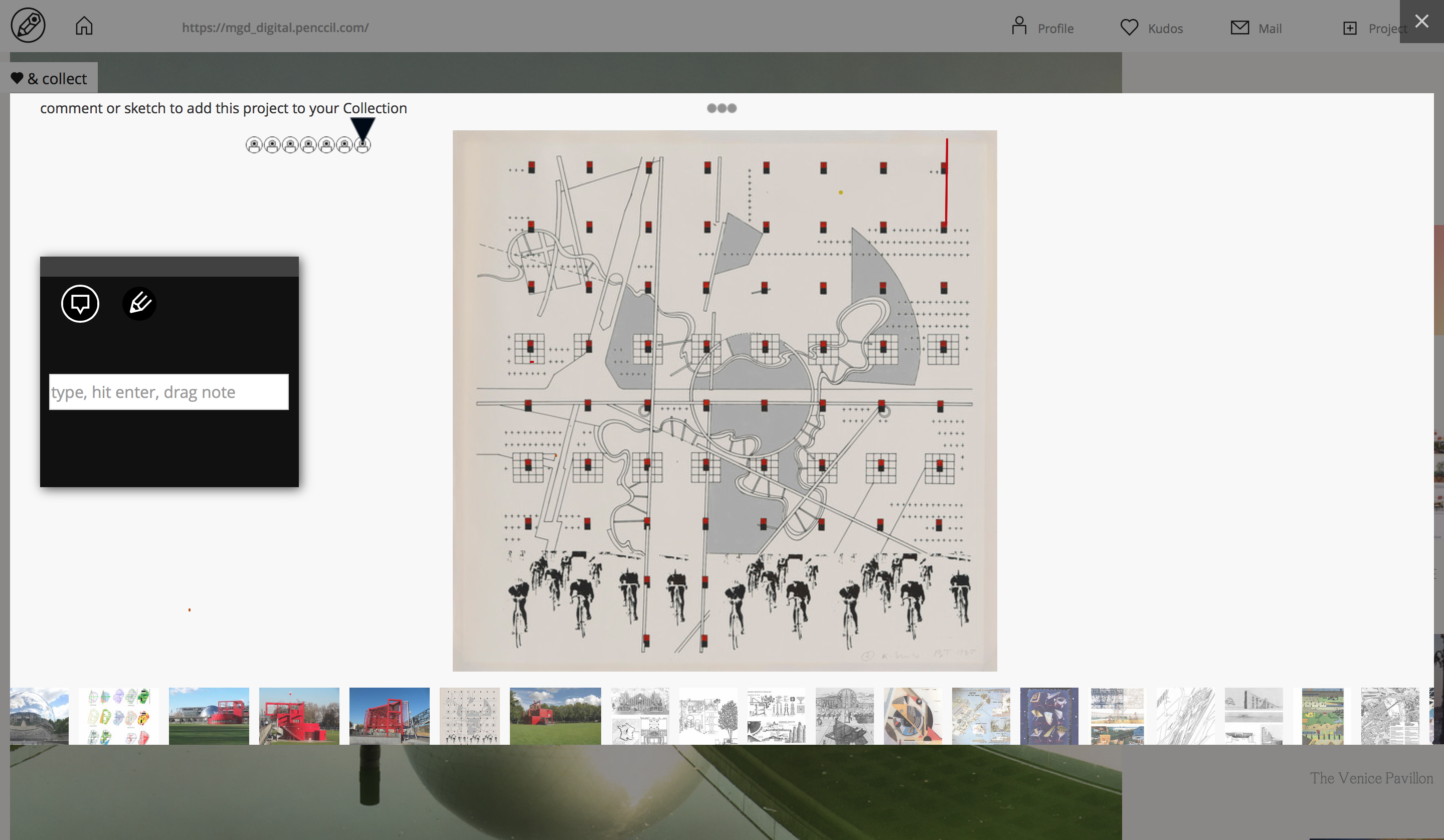The image size is (1444, 840).
Task: Open the small grid plan drawing thumbnail
Action: [470, 716]
